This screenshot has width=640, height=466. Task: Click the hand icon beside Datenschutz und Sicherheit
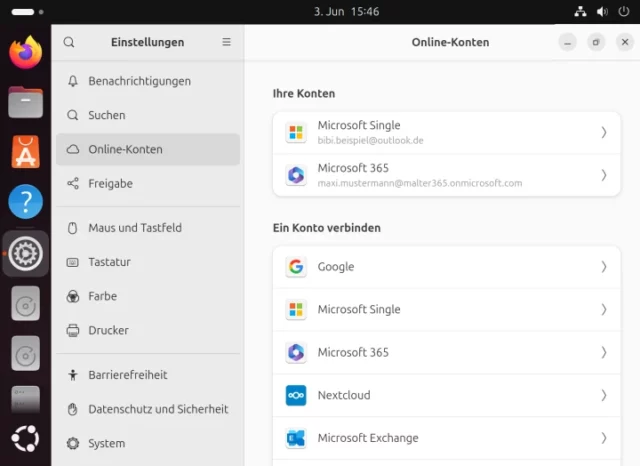point(73,409)
